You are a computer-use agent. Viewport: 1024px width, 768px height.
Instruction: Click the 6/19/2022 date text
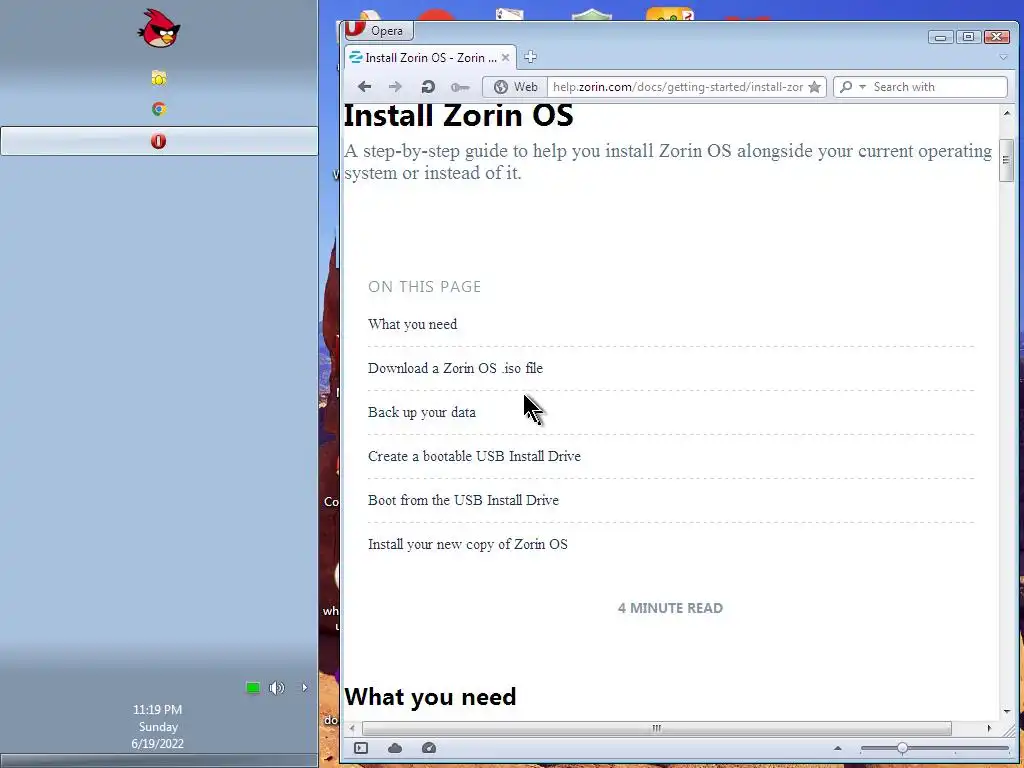pos(157,743)
